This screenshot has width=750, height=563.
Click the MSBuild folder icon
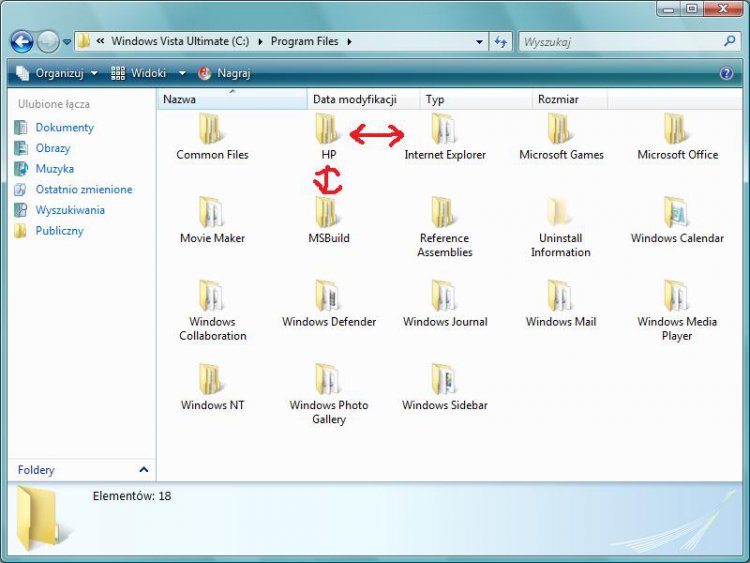tap(328, 212)
